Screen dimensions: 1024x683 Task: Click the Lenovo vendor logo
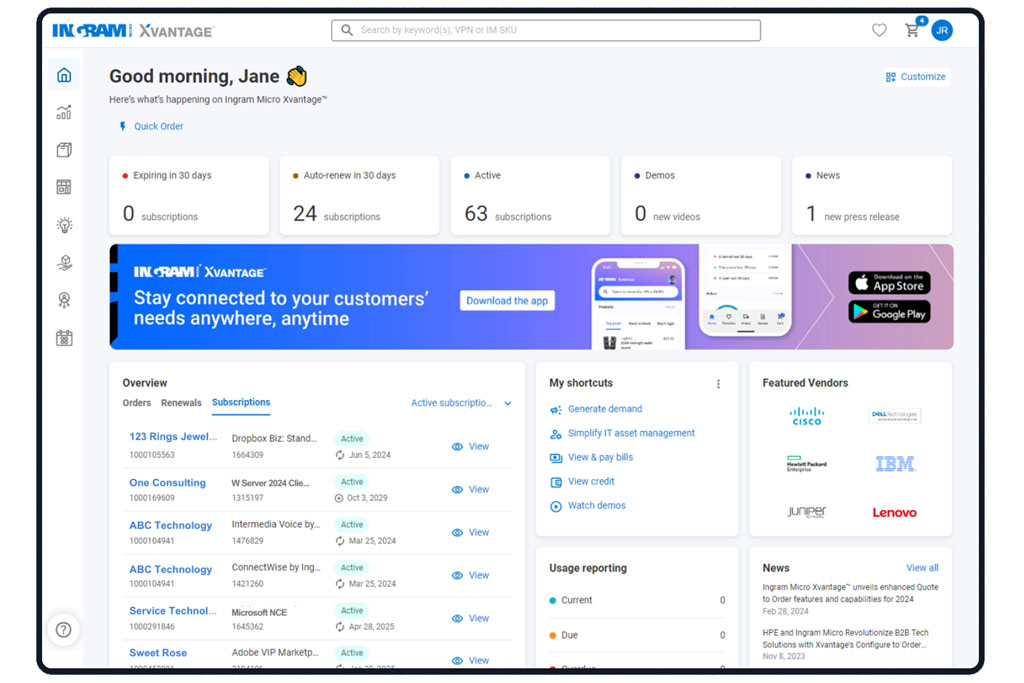click(895, 513)
